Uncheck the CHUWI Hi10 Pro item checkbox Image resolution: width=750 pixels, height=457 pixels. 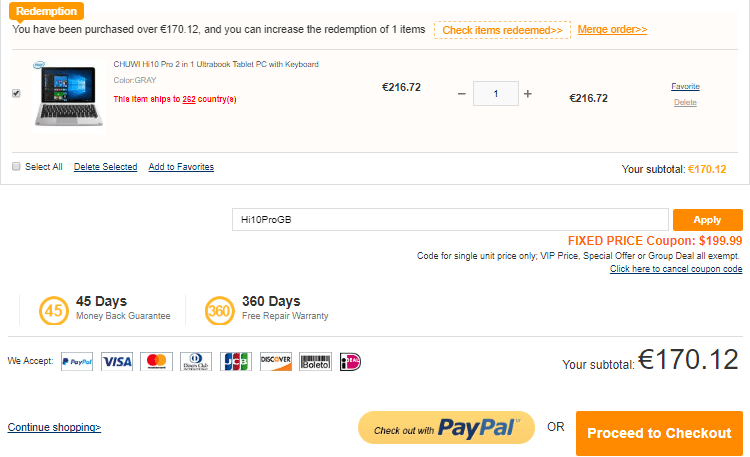point(16,93)
